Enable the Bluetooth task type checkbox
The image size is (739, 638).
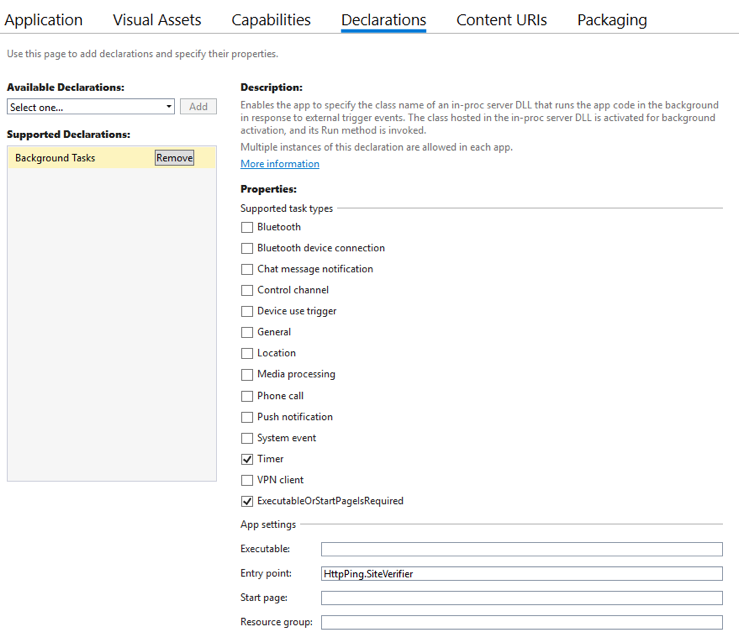point(247,227)
